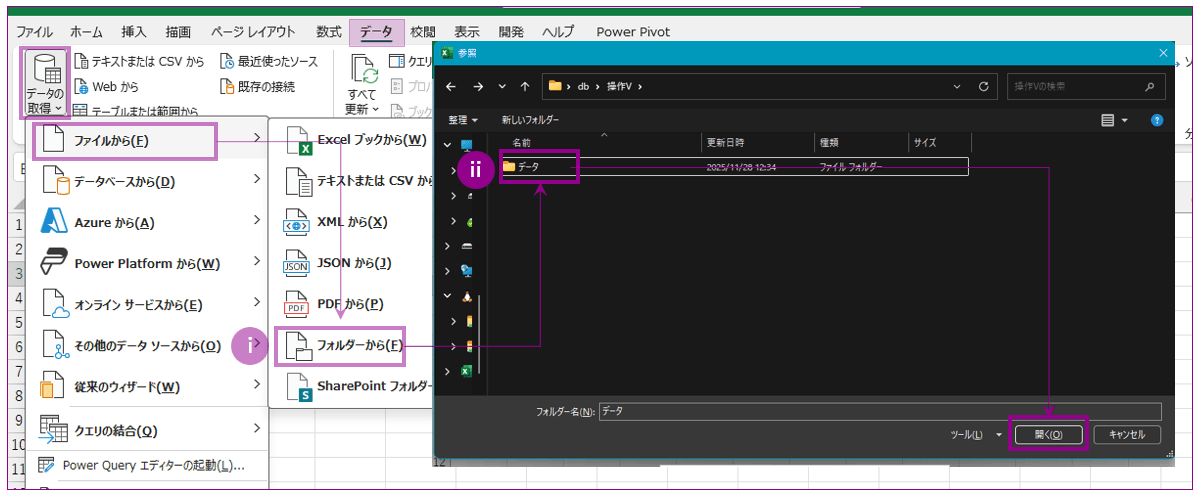
Task: Open クエリの結合(Q) submenu
Action: [149, 431]
